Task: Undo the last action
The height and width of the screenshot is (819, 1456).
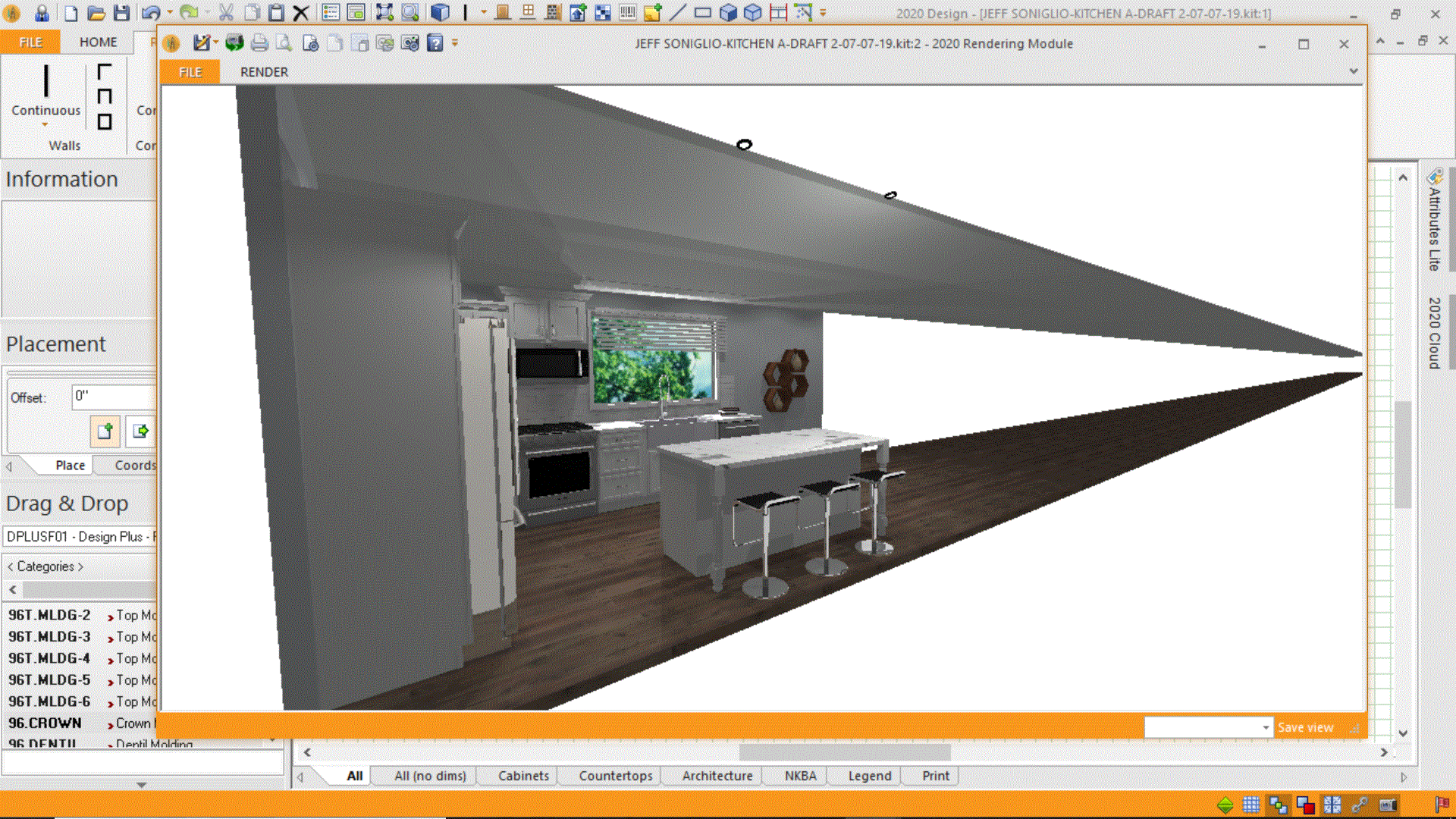Action: click(150, 13)
